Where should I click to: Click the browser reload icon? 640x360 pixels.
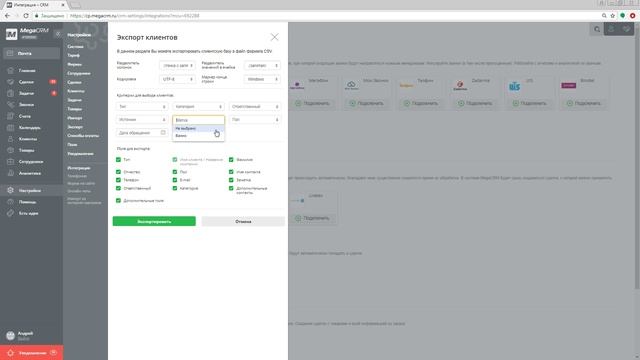point(26,16)
